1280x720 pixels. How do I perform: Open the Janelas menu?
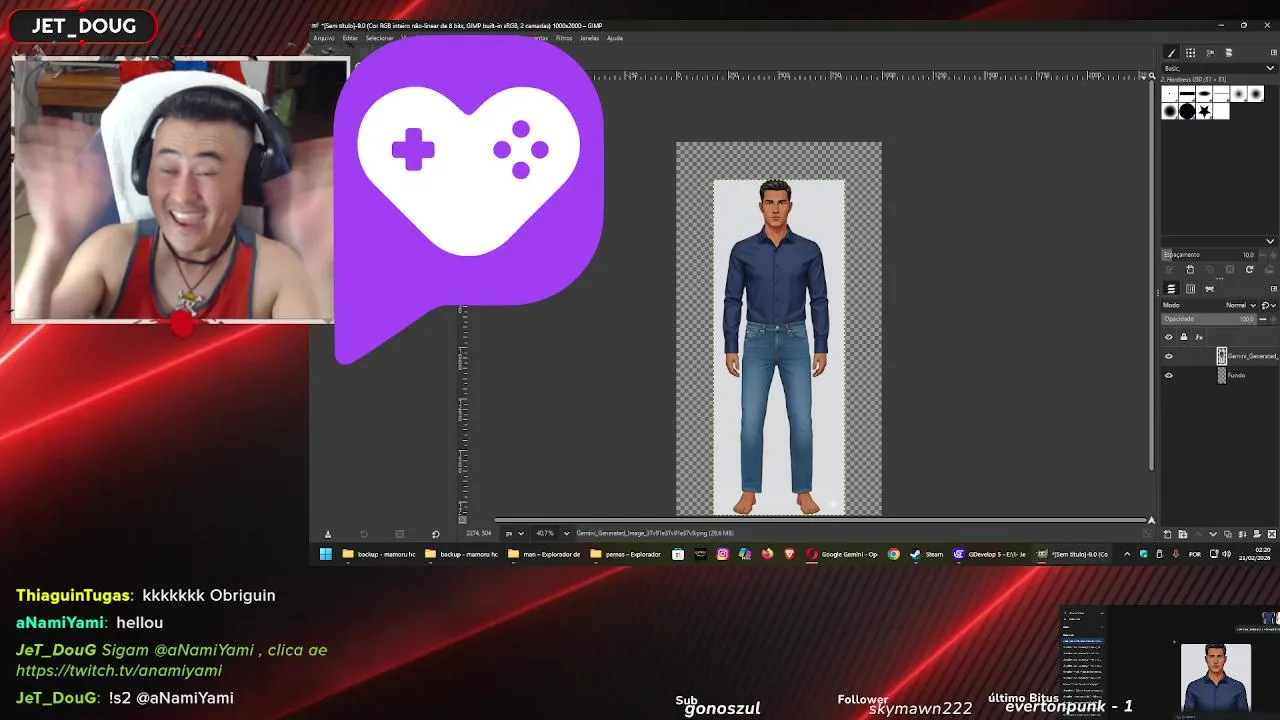589,38
